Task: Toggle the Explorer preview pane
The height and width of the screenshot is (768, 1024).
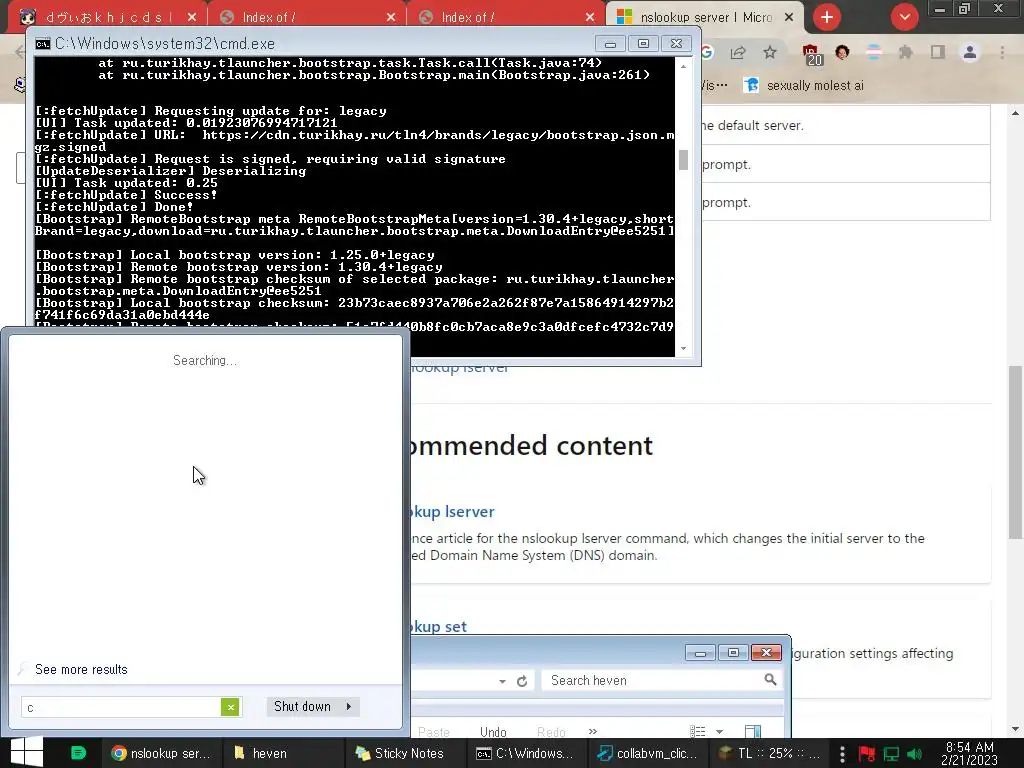Action: 752,731
